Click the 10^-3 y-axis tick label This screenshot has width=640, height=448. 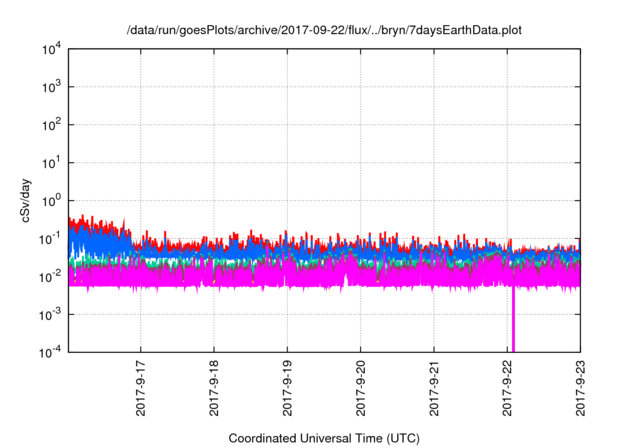pos(50,315)
